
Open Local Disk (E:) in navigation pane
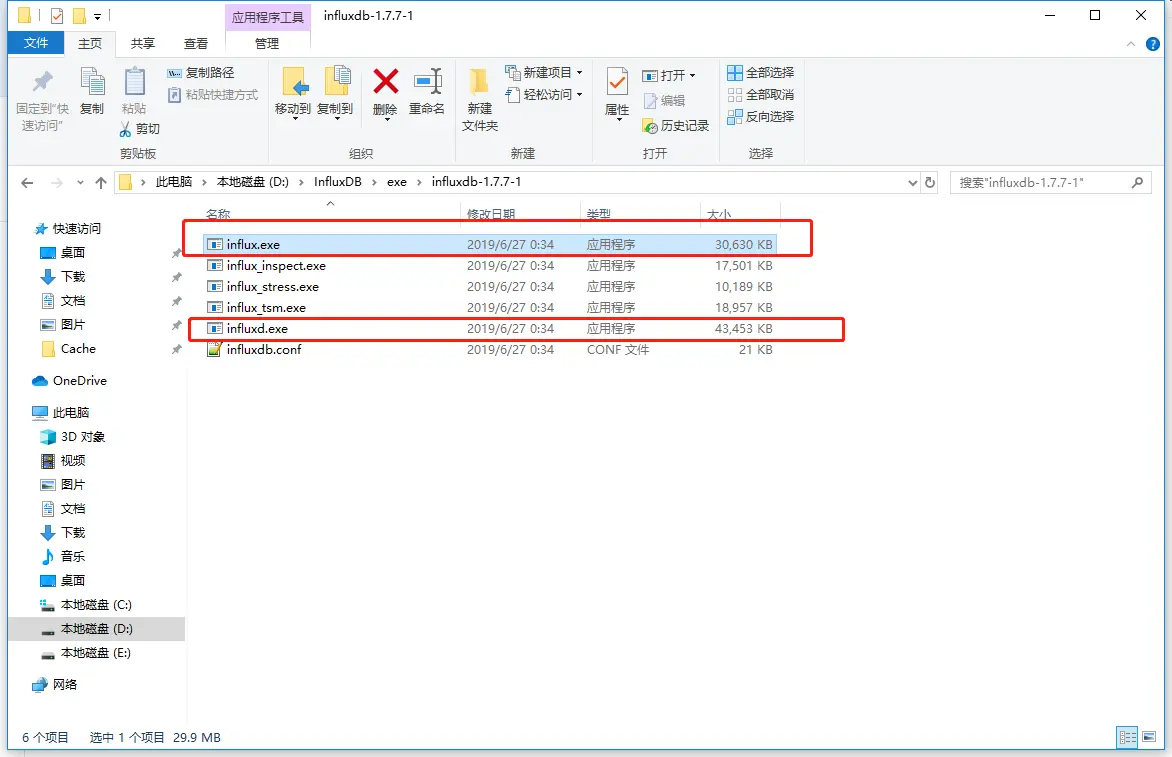[85, 652]
